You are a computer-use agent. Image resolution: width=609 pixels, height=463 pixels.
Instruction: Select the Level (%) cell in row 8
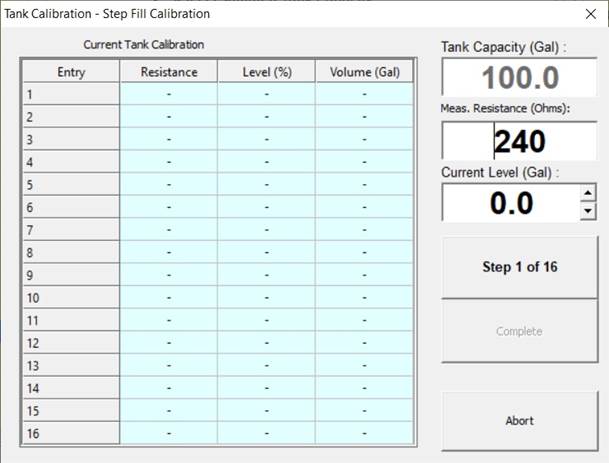coord(267,253)
